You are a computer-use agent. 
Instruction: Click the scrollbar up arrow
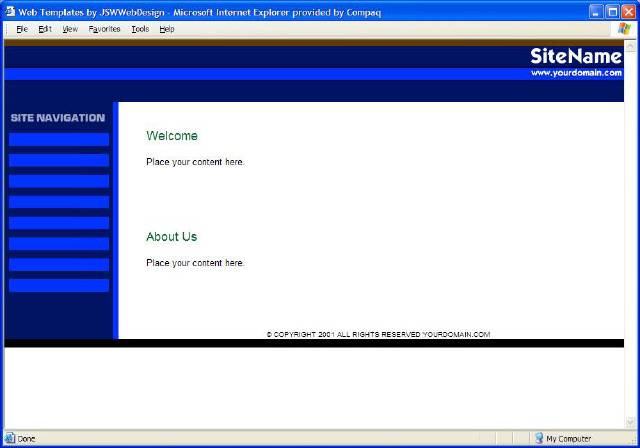point(630,45)
